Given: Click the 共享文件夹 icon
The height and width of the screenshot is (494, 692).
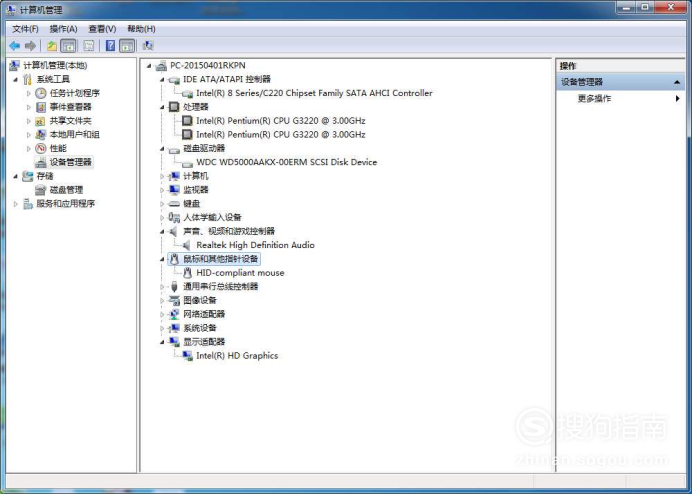Looking at the screenshot, I should click(41, 121).
